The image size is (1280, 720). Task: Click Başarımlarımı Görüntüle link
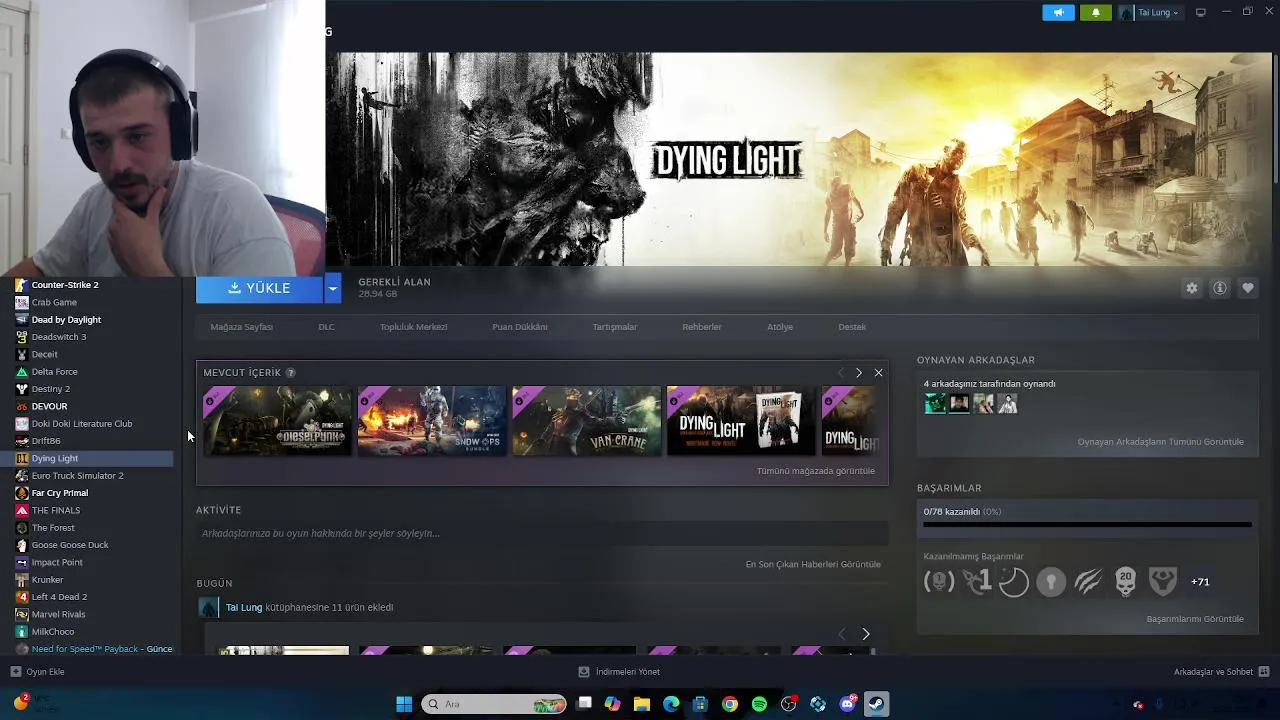pos(1195,619)
